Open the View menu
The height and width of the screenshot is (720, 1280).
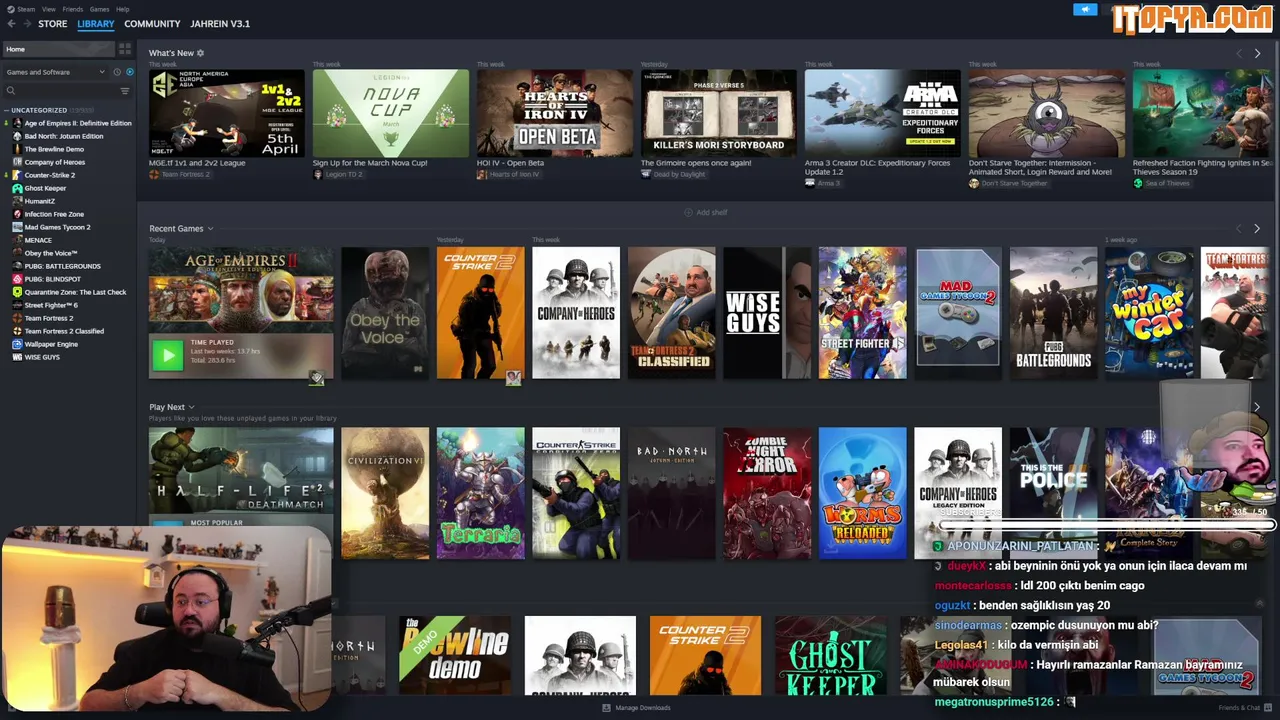tap(49, 9)
